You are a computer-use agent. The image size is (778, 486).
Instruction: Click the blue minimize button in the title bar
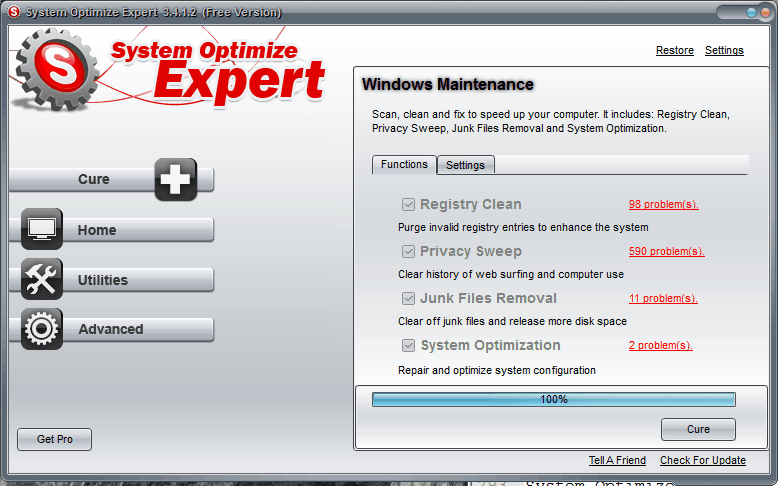[751, 13]
